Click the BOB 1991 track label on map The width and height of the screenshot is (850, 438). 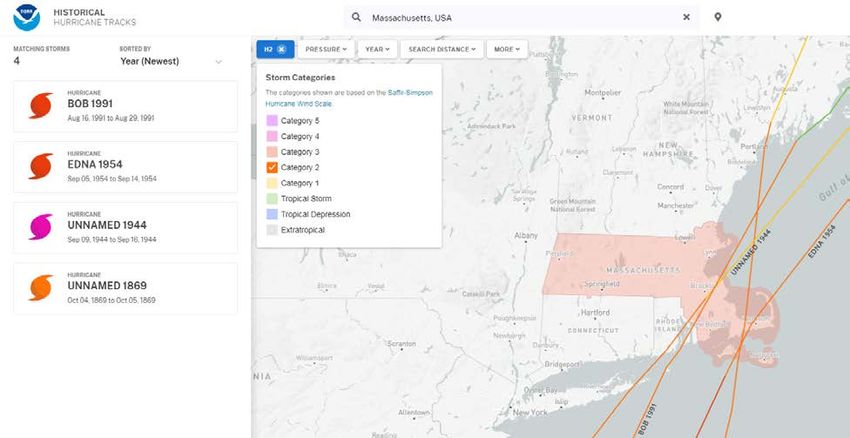point(647,420)
